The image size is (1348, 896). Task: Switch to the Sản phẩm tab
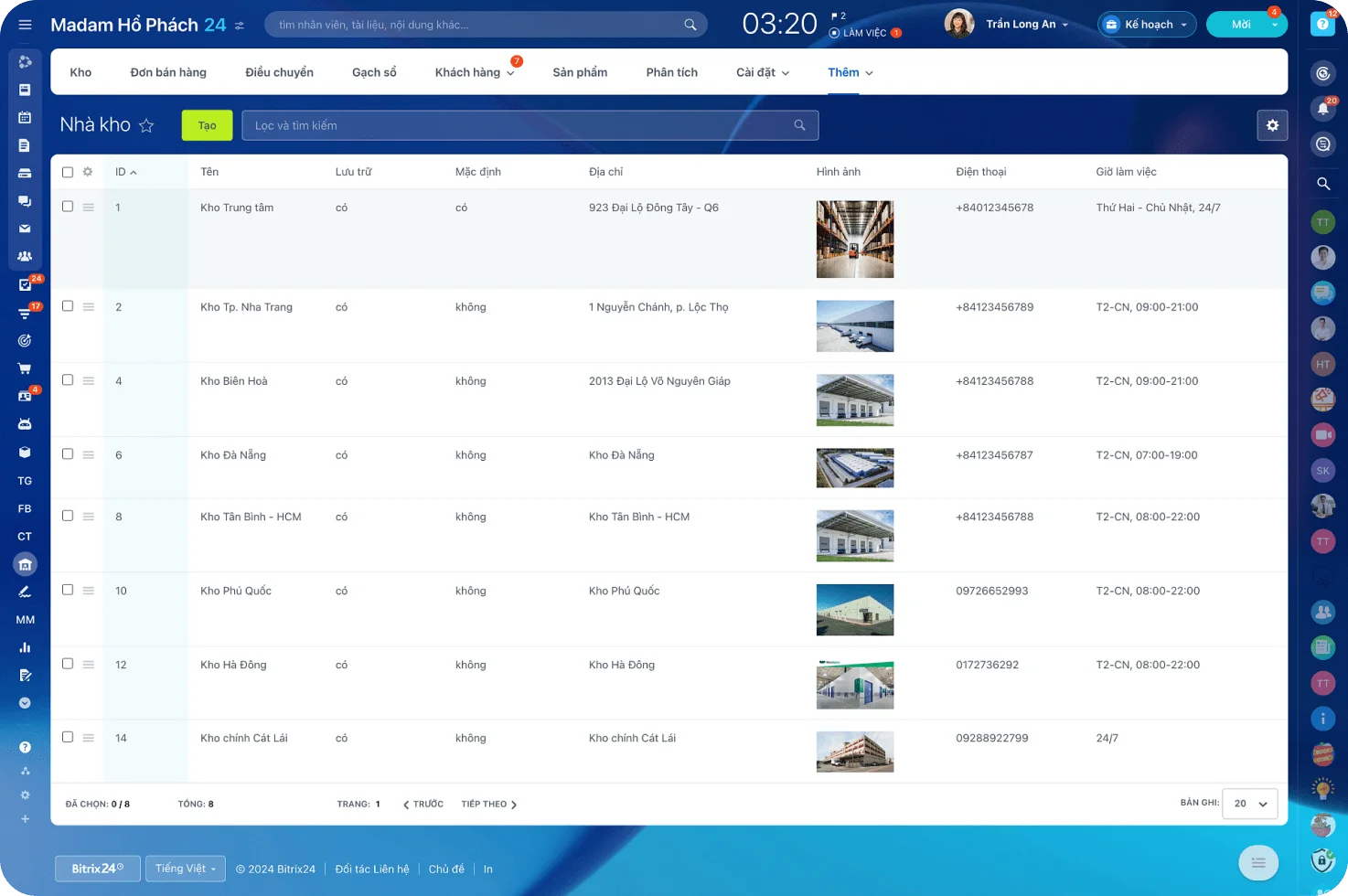coord(580,72)
